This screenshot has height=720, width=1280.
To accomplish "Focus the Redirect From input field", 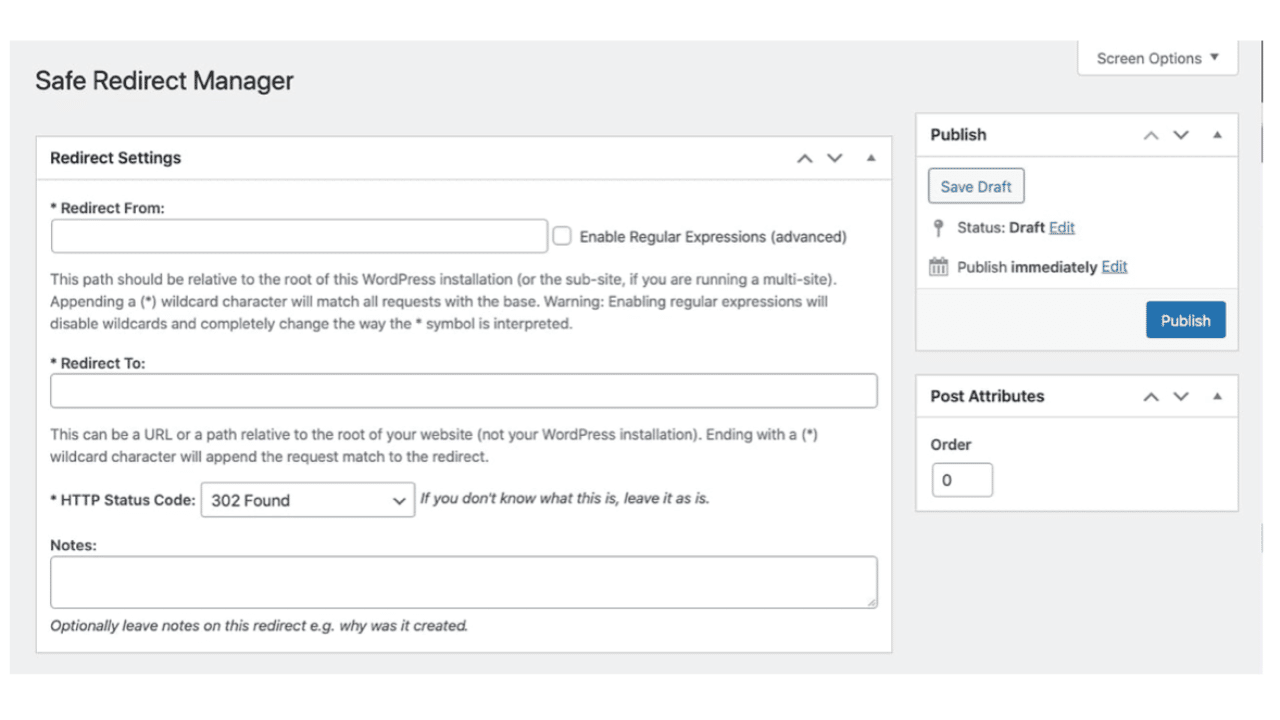I will tap(299, 236).
